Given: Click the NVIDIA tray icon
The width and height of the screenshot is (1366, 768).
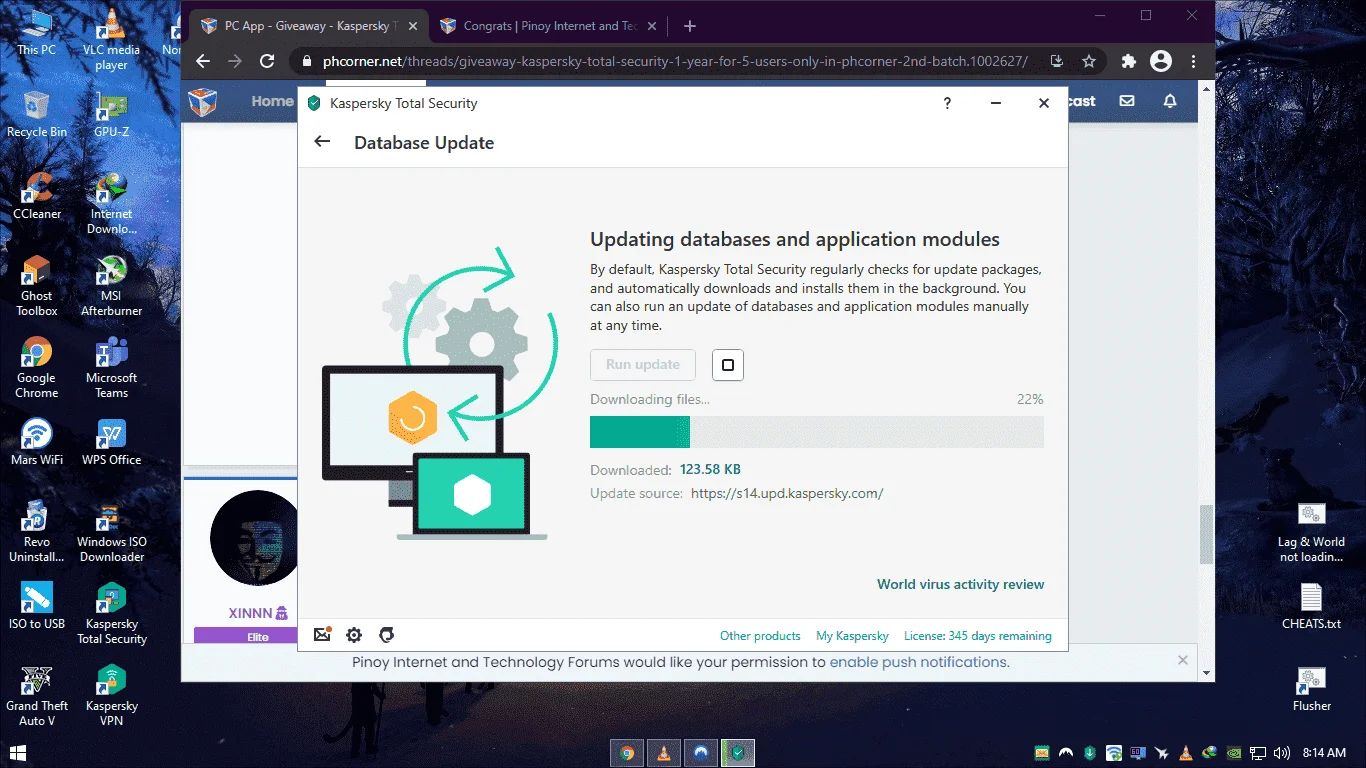Looking at the screenshot, I should pyautogui.click(x=1233, y=753).
